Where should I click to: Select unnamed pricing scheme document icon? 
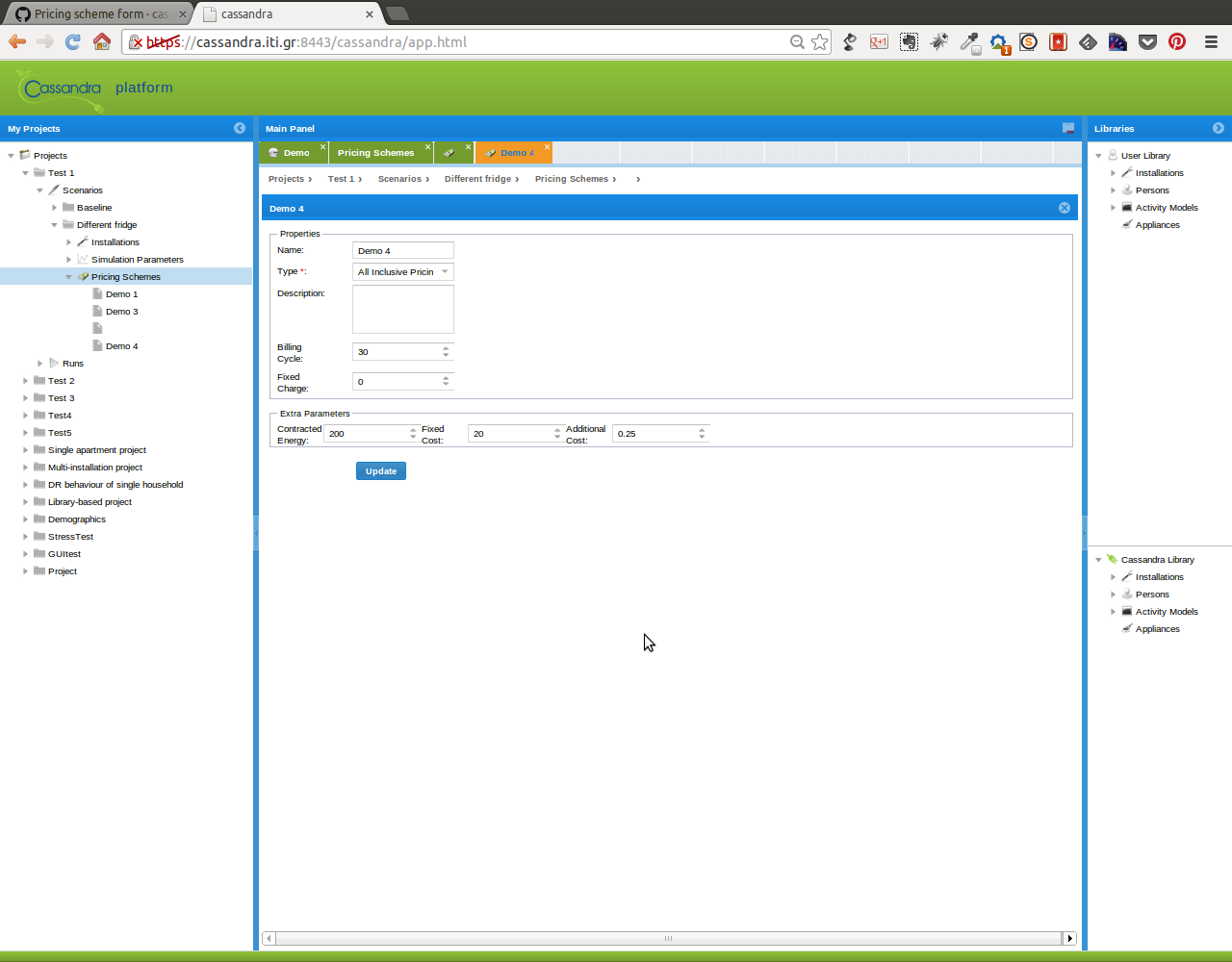click(97, 329)
